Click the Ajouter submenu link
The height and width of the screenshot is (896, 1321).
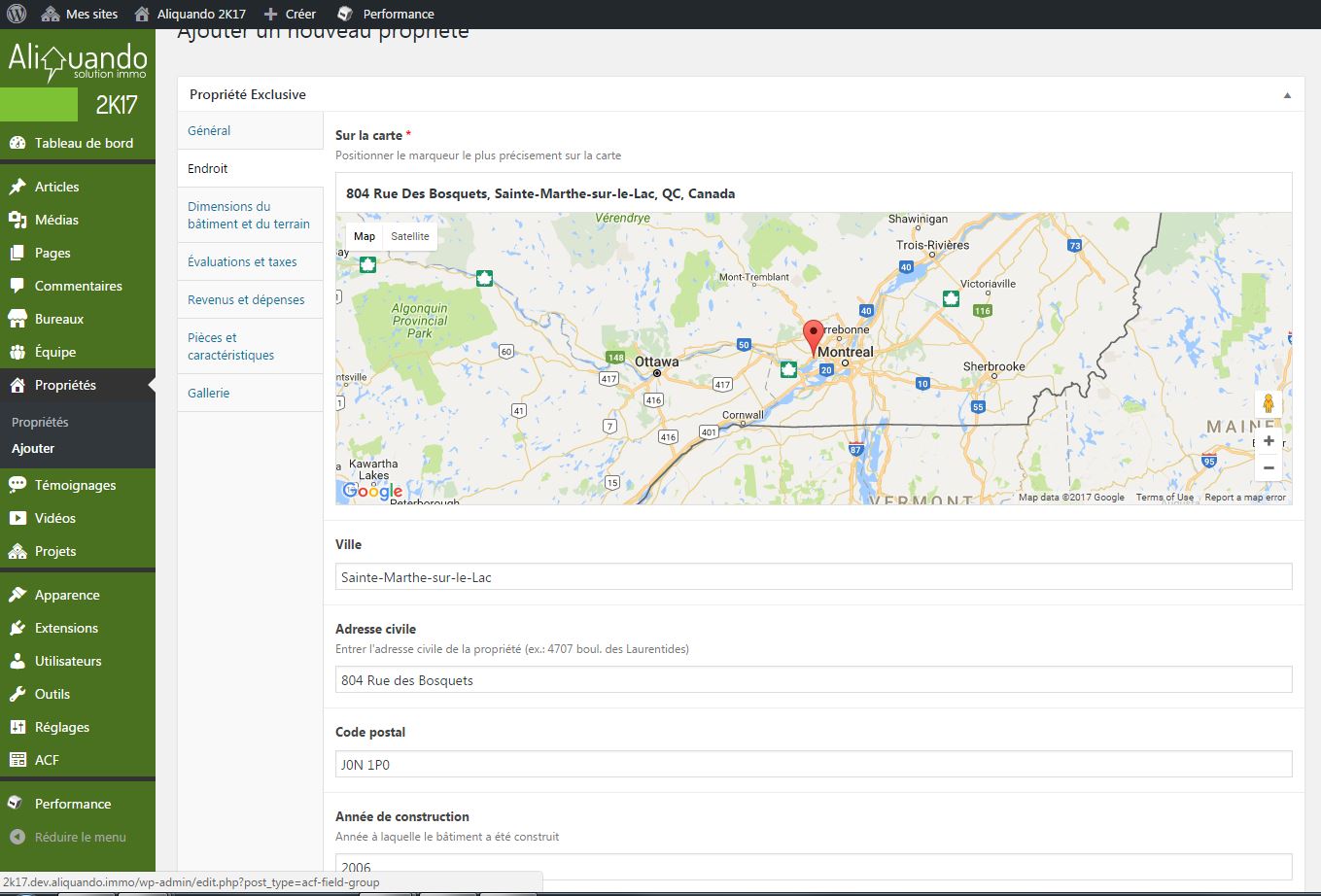point(33,449)
